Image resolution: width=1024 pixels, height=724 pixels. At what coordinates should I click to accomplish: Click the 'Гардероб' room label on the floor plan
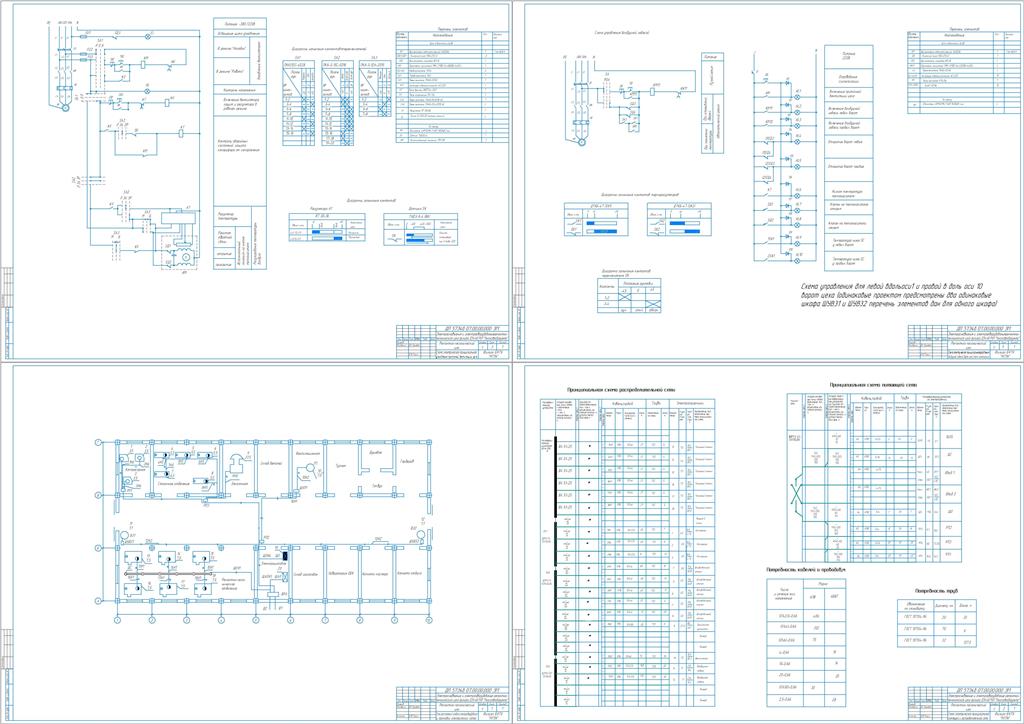pos(407,462)
